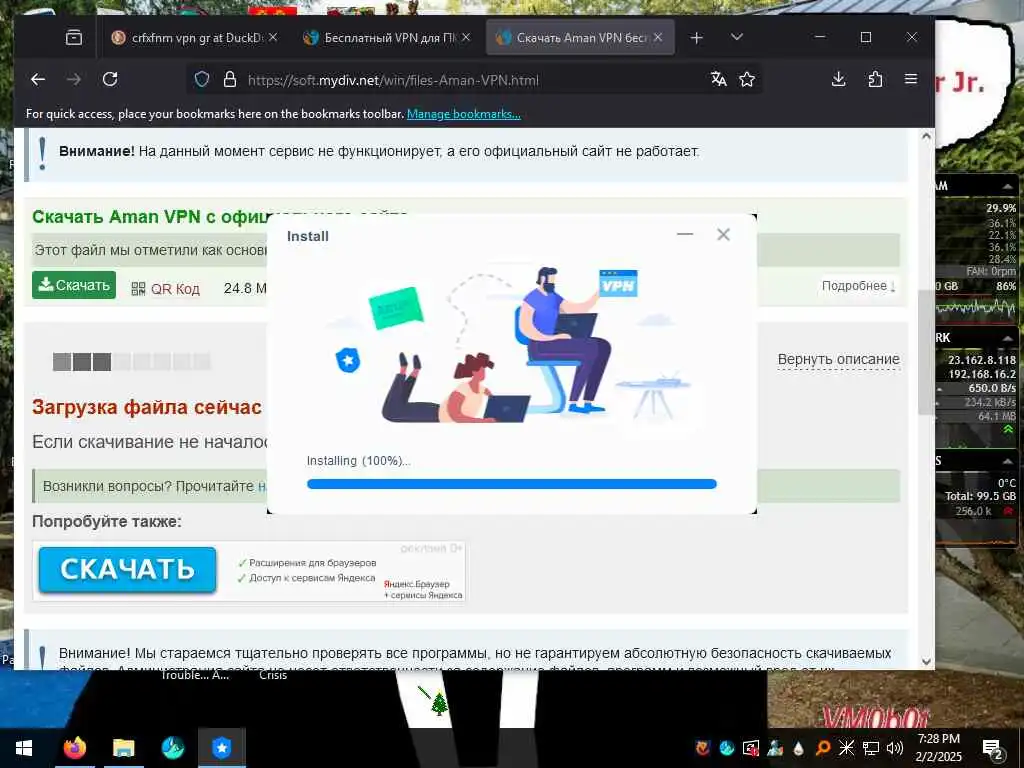Close the DuckDuckGo search tab

(x=273, y=37)
